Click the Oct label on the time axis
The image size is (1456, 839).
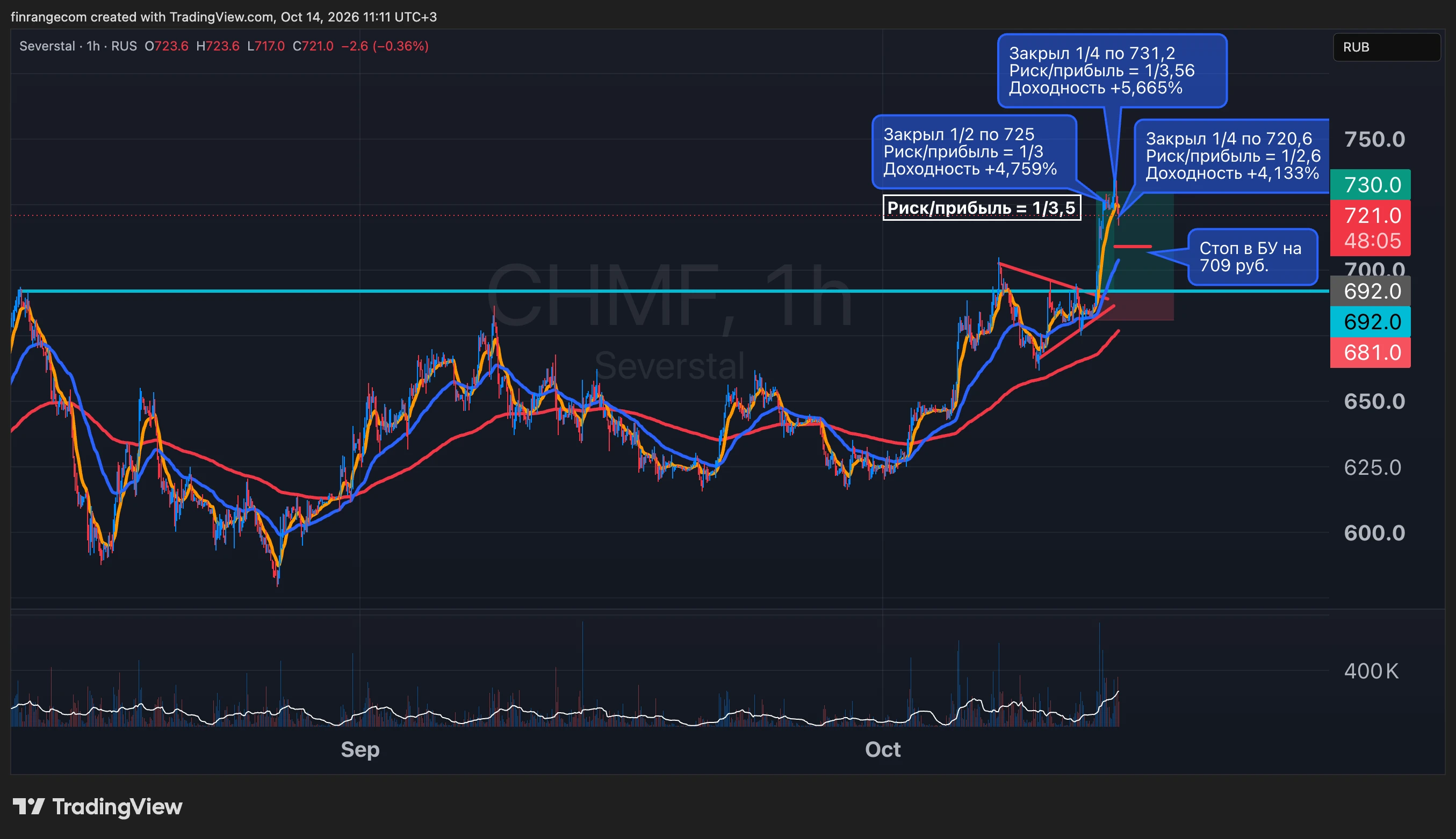pyautogui.click(x=883, y=749)
